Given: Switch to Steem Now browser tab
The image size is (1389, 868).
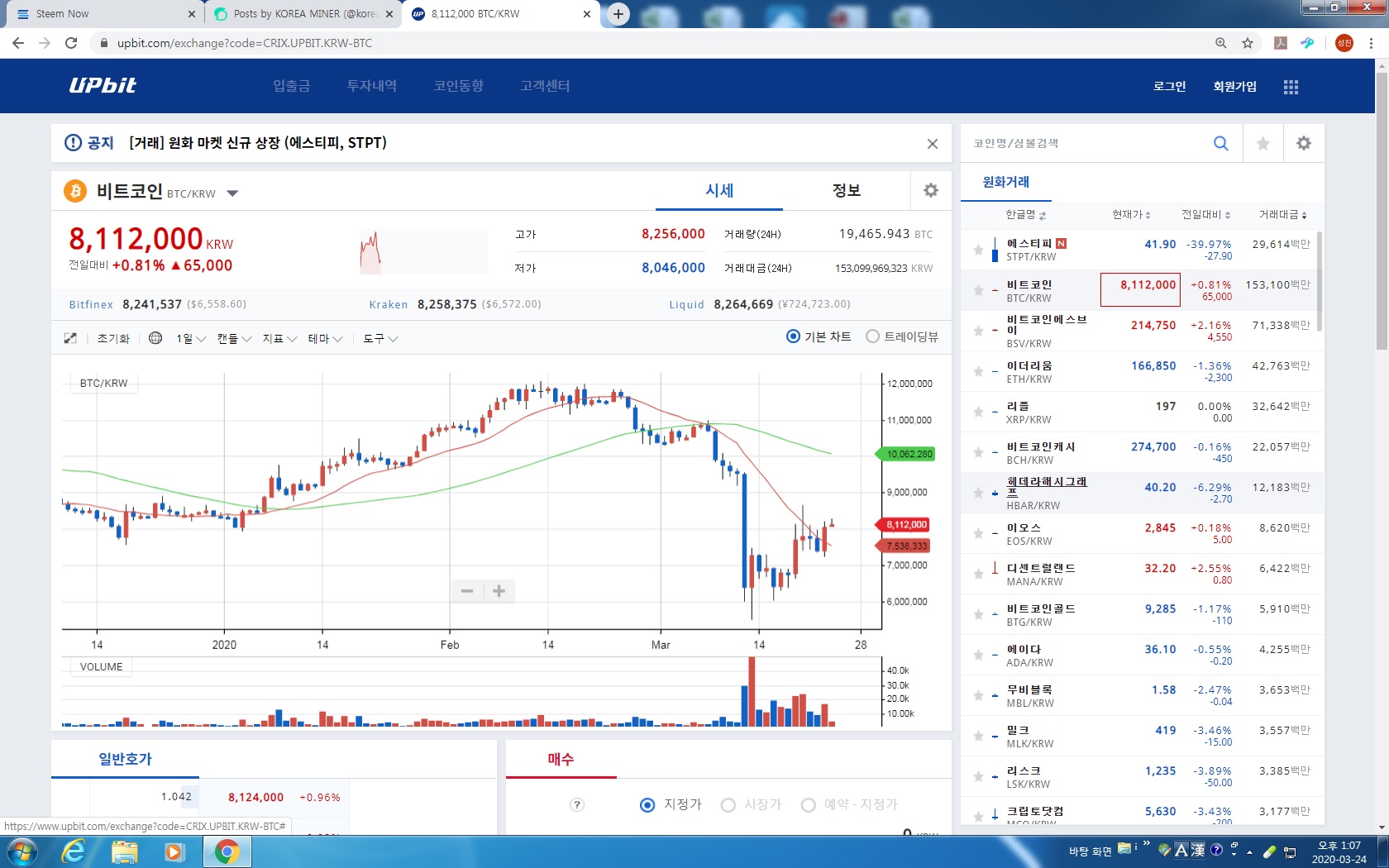Looking at the screenshot, I should point(103,14).
